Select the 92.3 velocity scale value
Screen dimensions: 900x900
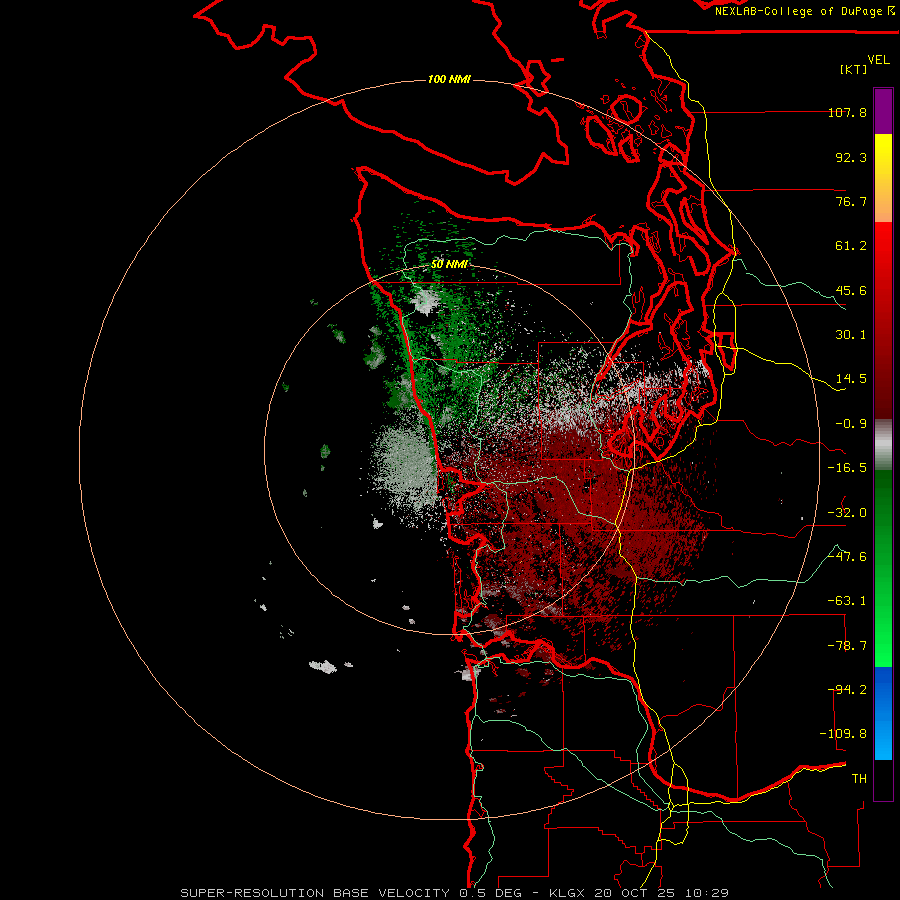pos(851,157)
